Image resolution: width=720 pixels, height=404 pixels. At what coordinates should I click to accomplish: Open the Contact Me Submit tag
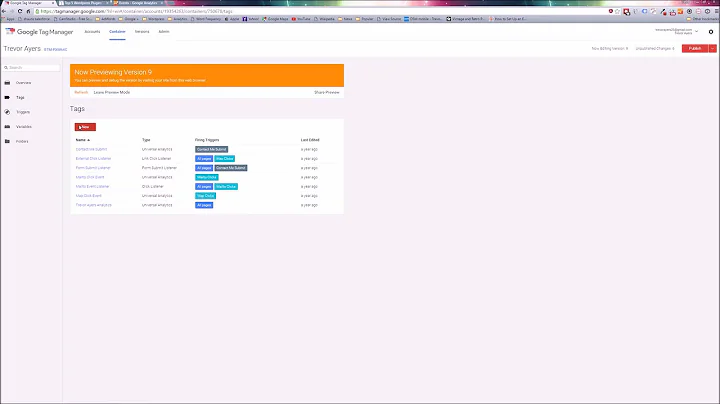pyautogui.click(x=91, y=149)
